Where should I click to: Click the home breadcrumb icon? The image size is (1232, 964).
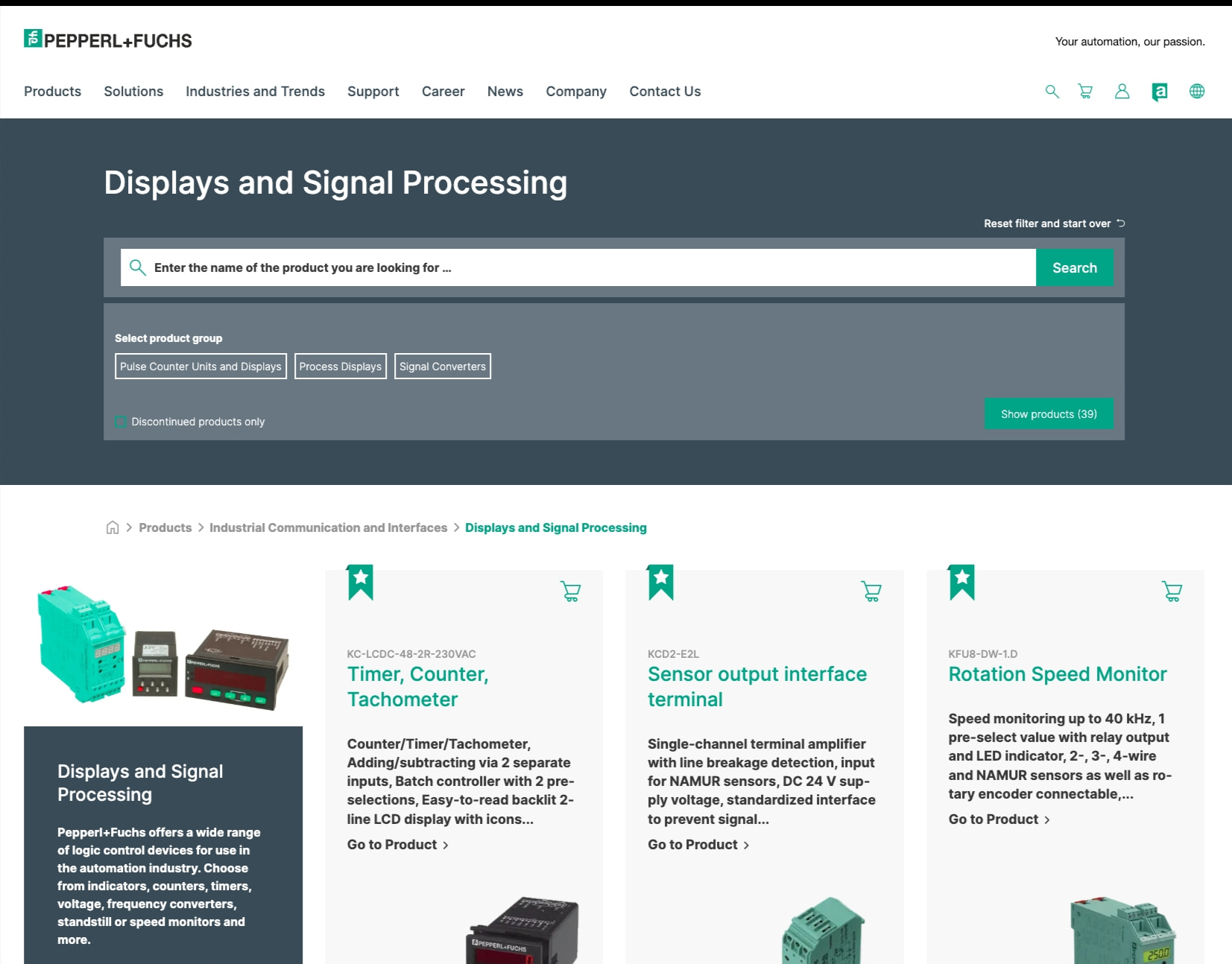113,527
